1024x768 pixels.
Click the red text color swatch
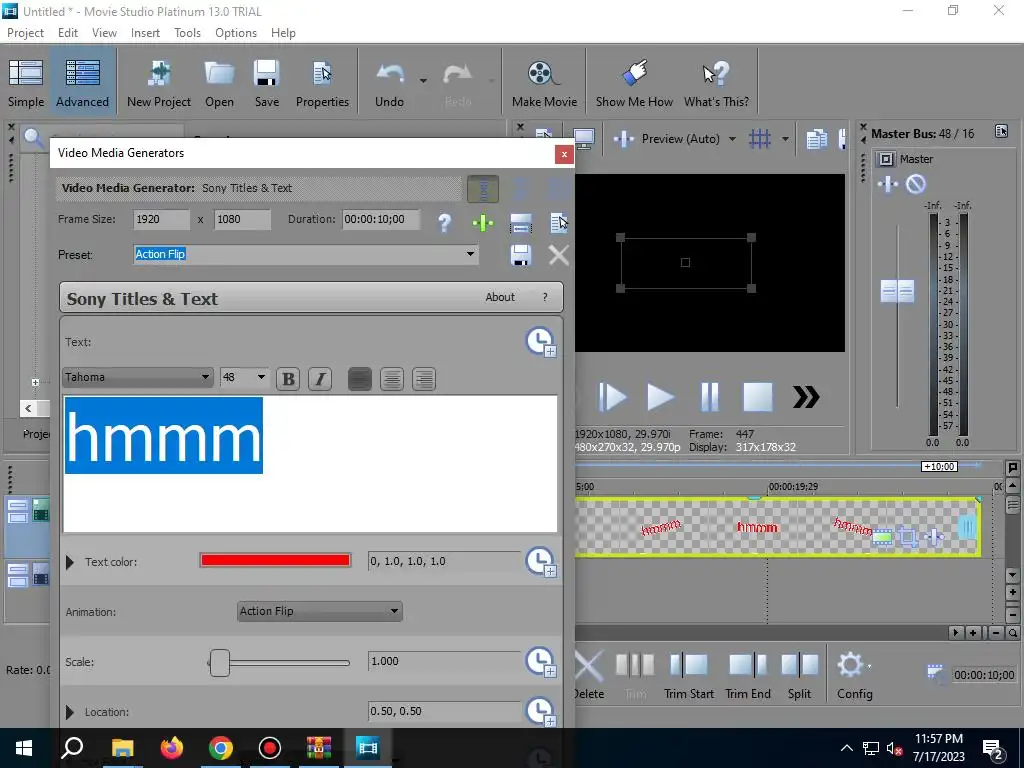coord(275,560)
